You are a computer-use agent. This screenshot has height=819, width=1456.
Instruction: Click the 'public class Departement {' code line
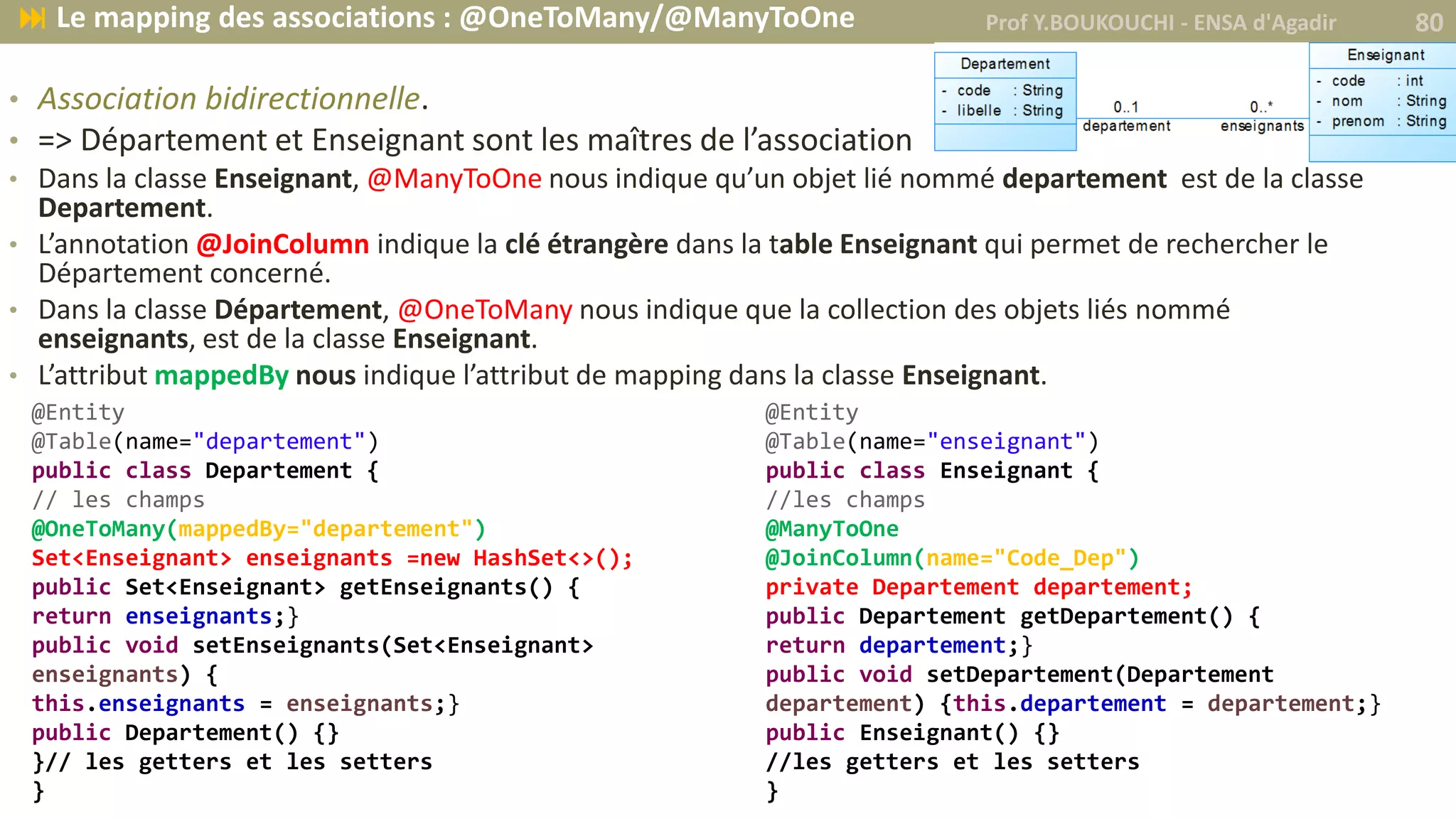[205, 471]
